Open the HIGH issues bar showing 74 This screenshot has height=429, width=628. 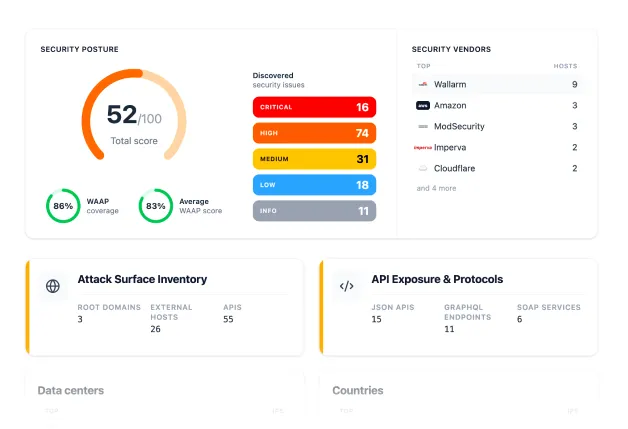(314, 133)
